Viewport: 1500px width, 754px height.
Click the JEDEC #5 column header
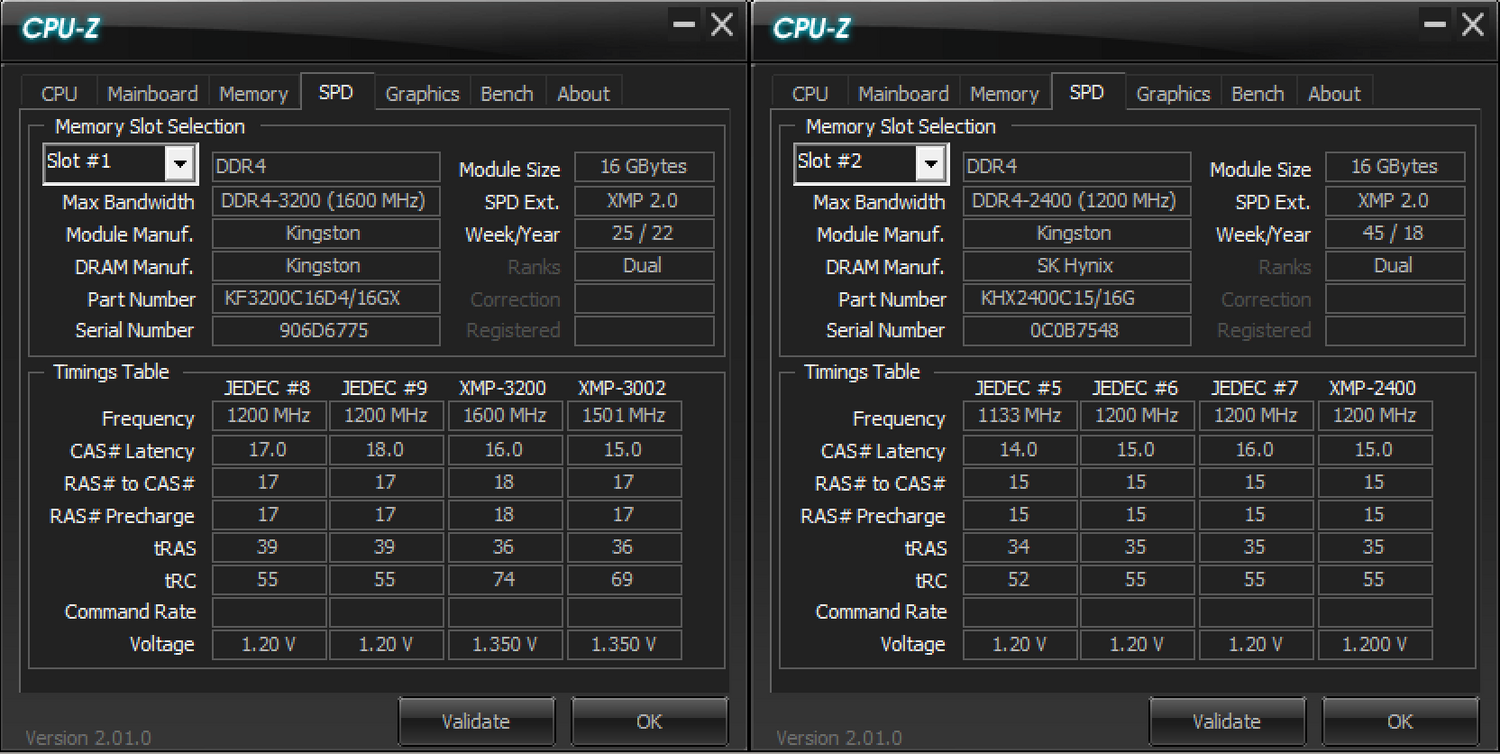[x=1018, y=388]
